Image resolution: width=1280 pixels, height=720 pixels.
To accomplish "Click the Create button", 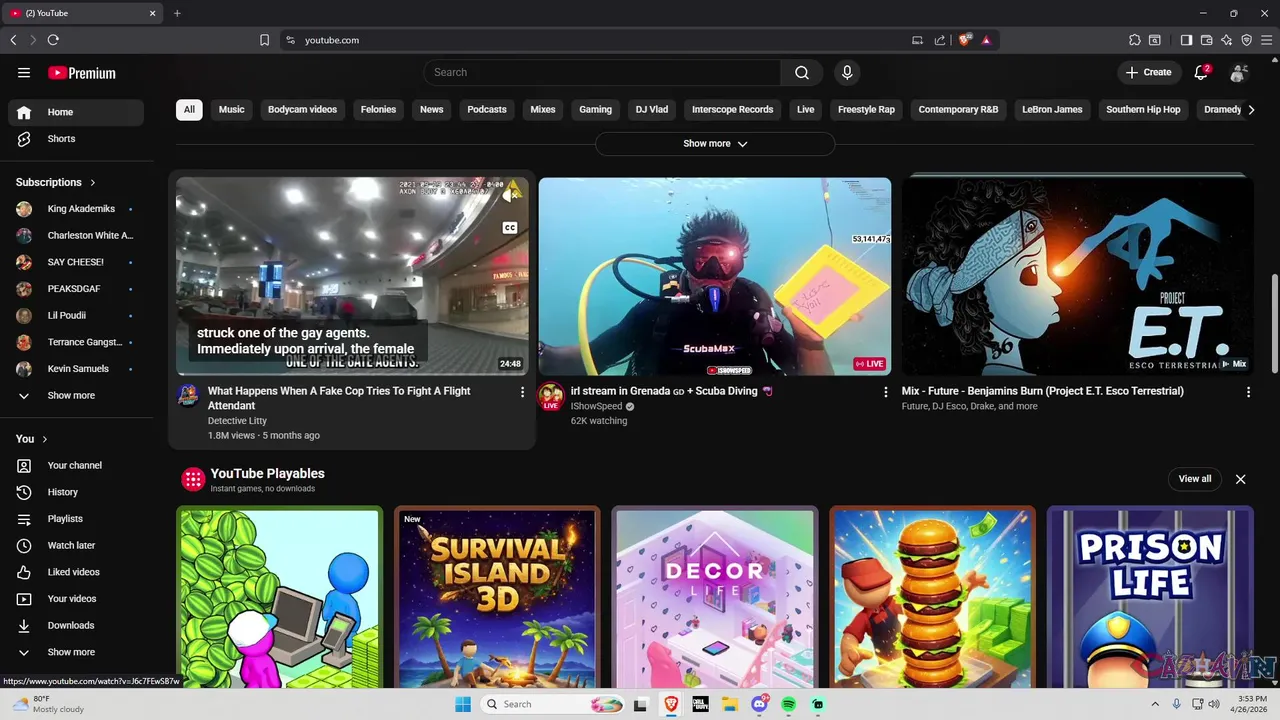I will (x=1149, y=72).
